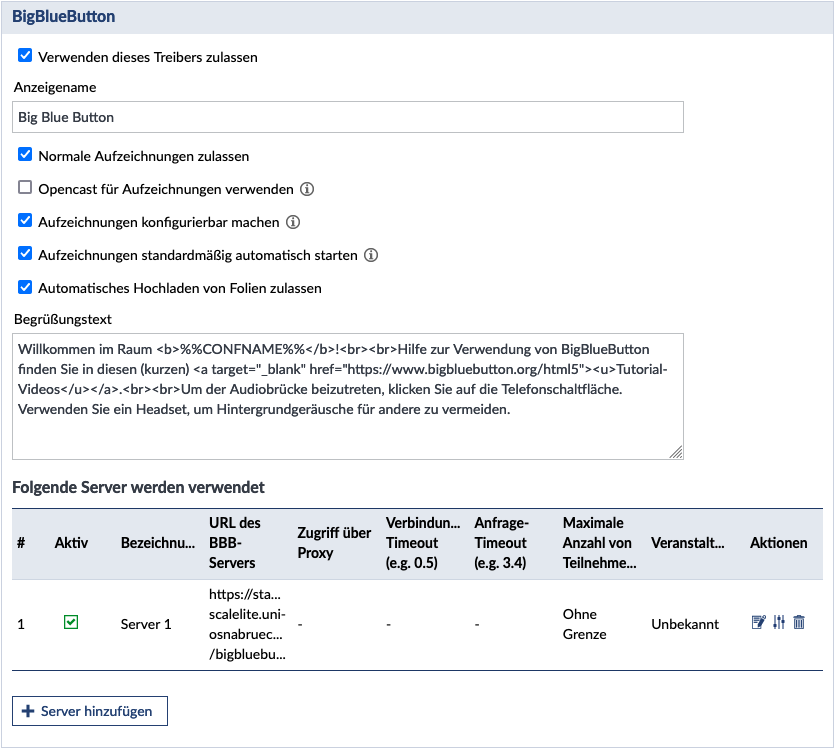
Task: Focus the Begrüßungstext textarea
Action: [348, 396]
